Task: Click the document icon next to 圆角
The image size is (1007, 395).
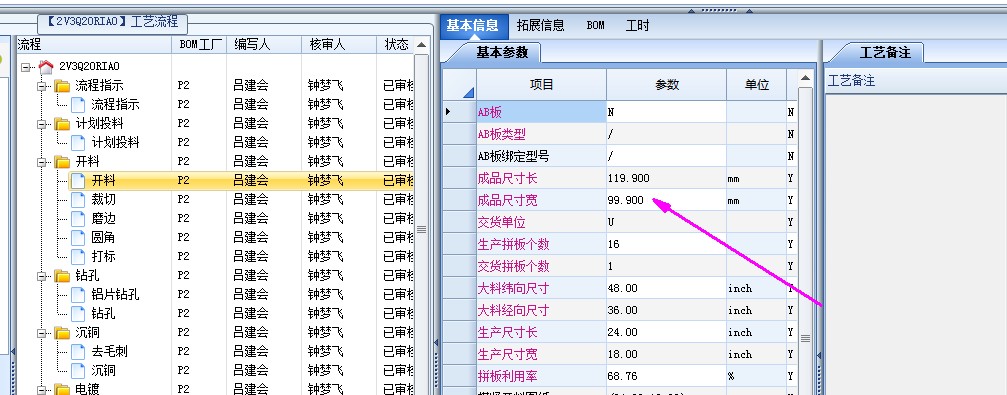Action: pyautogui.click(x=78, y=237)
